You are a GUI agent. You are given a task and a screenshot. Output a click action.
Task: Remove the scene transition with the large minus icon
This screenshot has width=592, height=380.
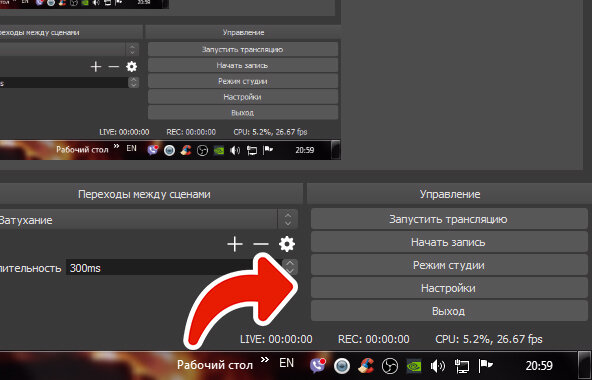point(261,244)
